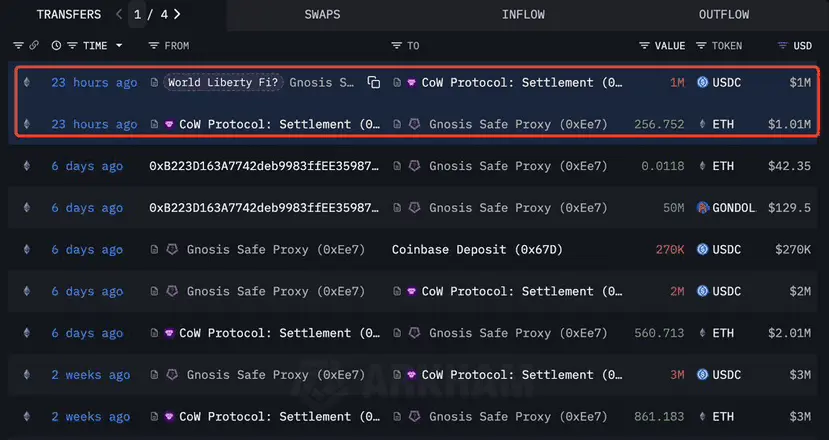
Task: Click Ethereum chain icon in 1M USDC row
Action: [27, 82]
